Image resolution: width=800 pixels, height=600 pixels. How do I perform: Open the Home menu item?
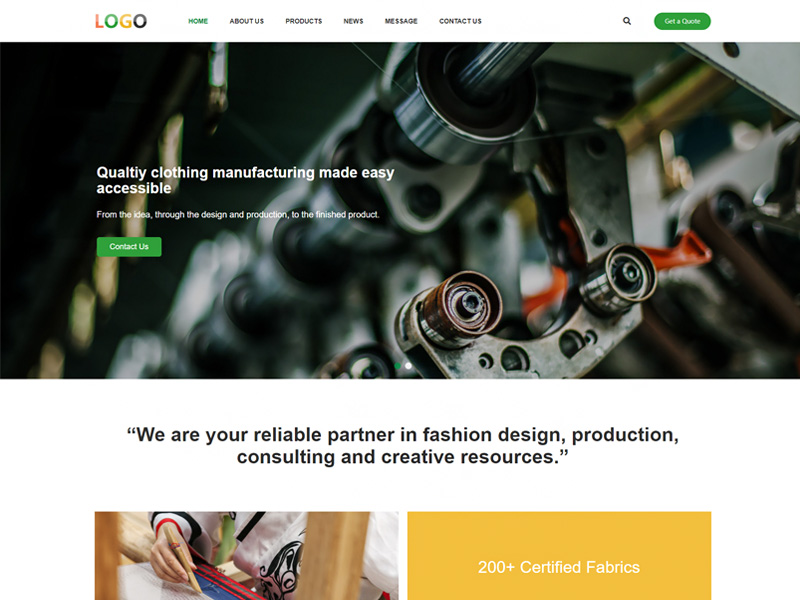(198, 21)
